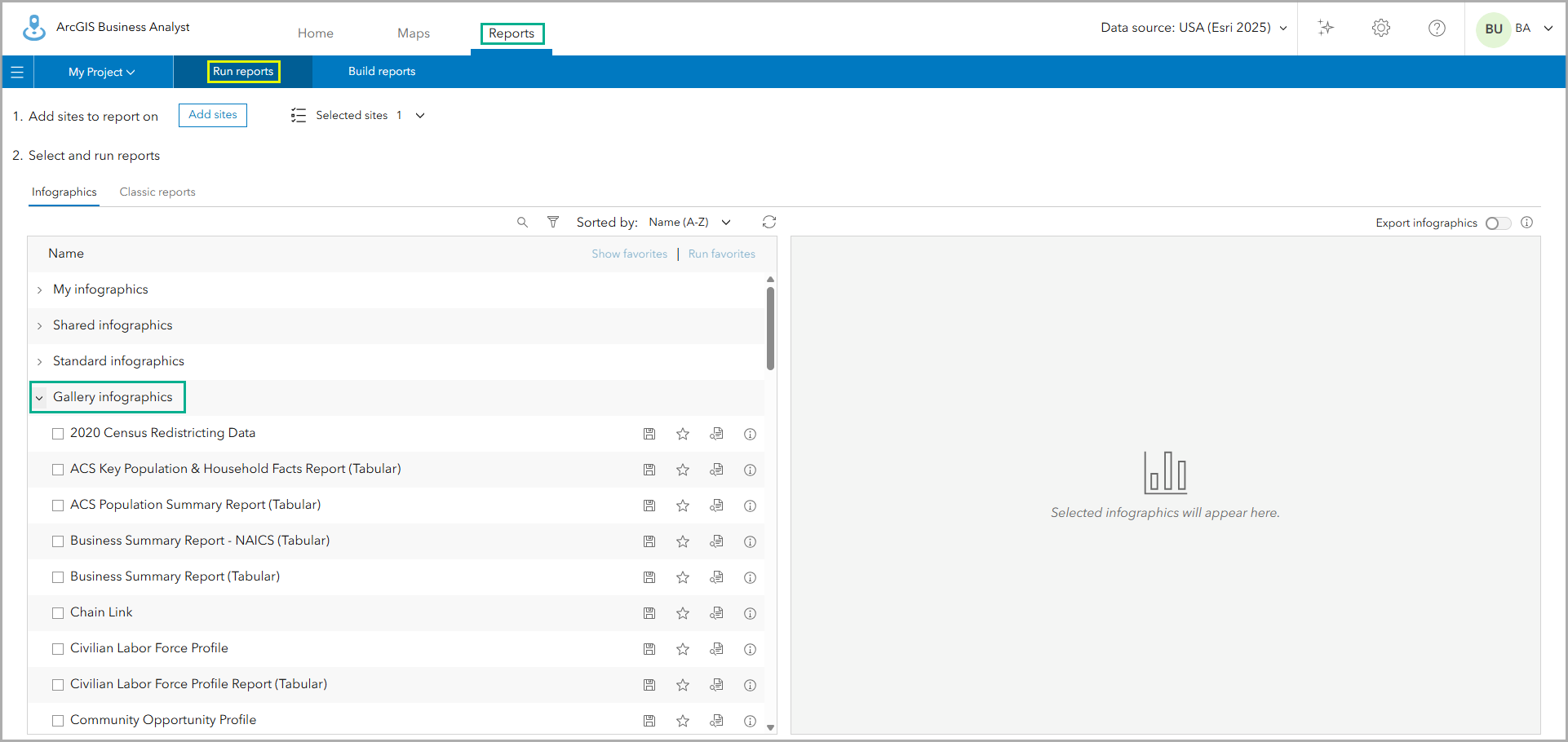
Task: Check the Chain Link checkbox
Action: pyautogui.click(x=58, y=613)
